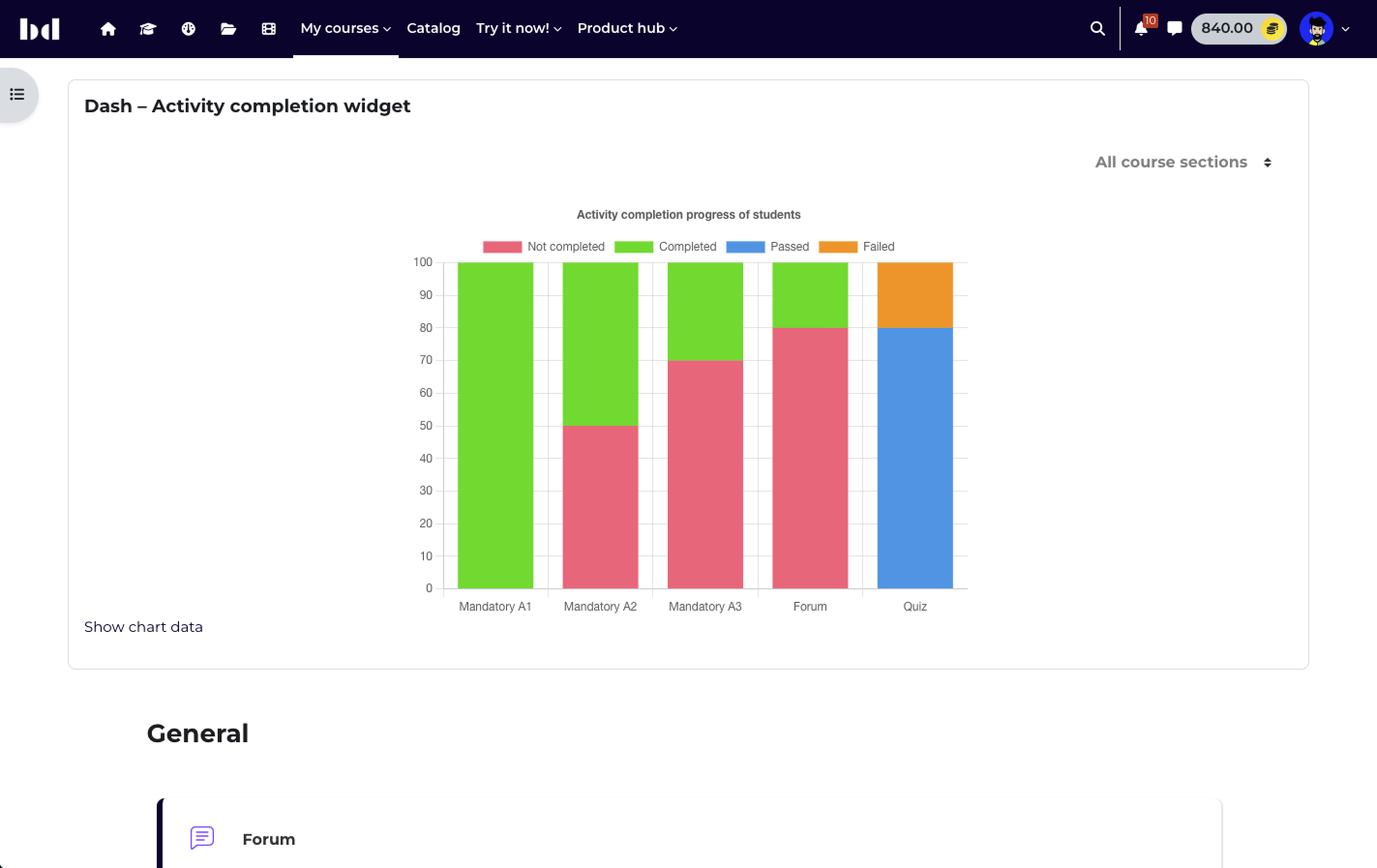Open the Forum activity link
Image resolution: width=1377 pixels, height=868 pixels.
coord(269,840)
